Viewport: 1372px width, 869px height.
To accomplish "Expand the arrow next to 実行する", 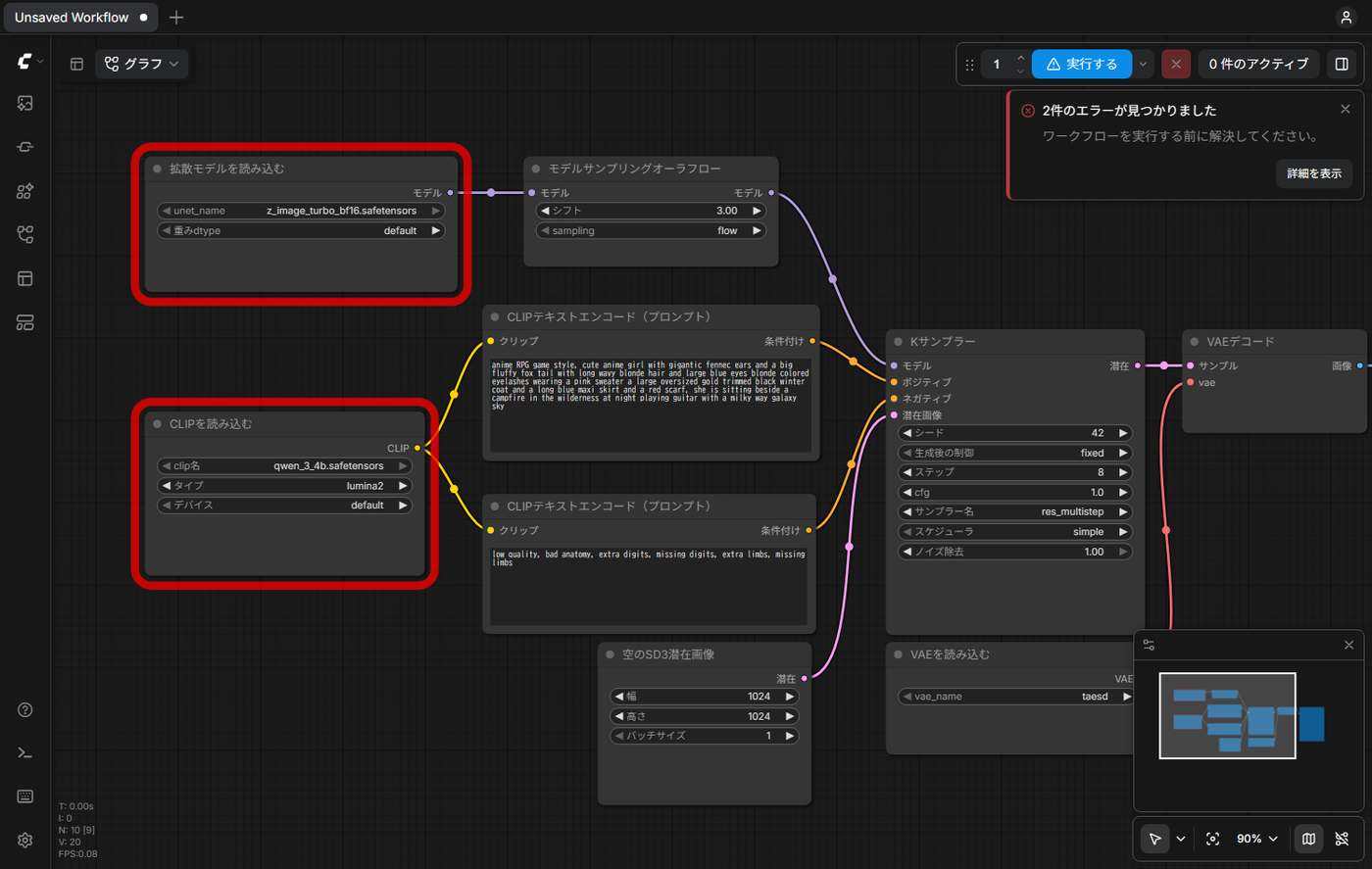I will 1143,64.
